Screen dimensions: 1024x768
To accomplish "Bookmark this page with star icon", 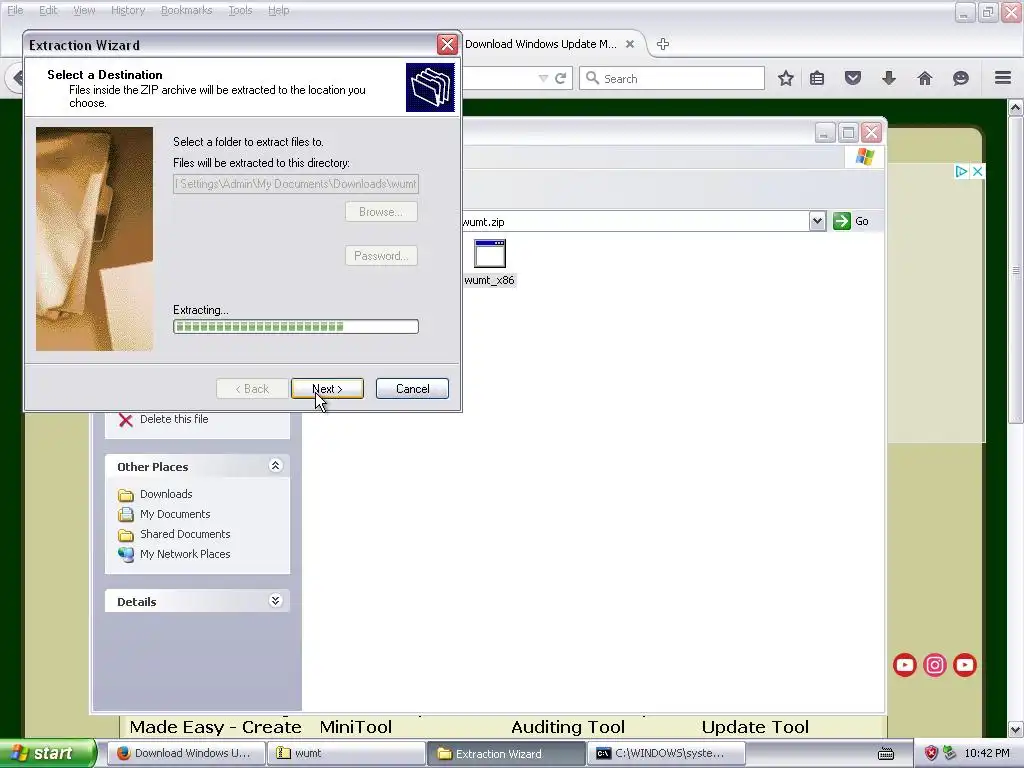I will tap(786, 78).
